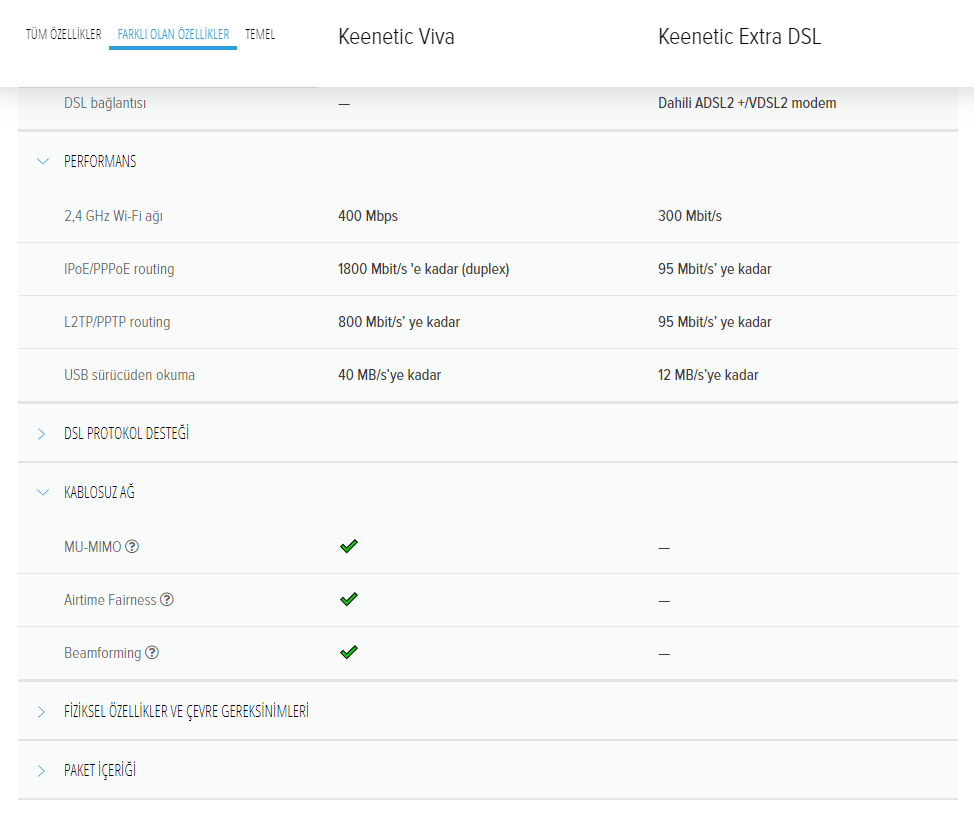Viewport: 974px width, 821px height.
Task: Select the FARKLI OLAN ÖZELLİKLER tab
Action: [x=173, y=35]
